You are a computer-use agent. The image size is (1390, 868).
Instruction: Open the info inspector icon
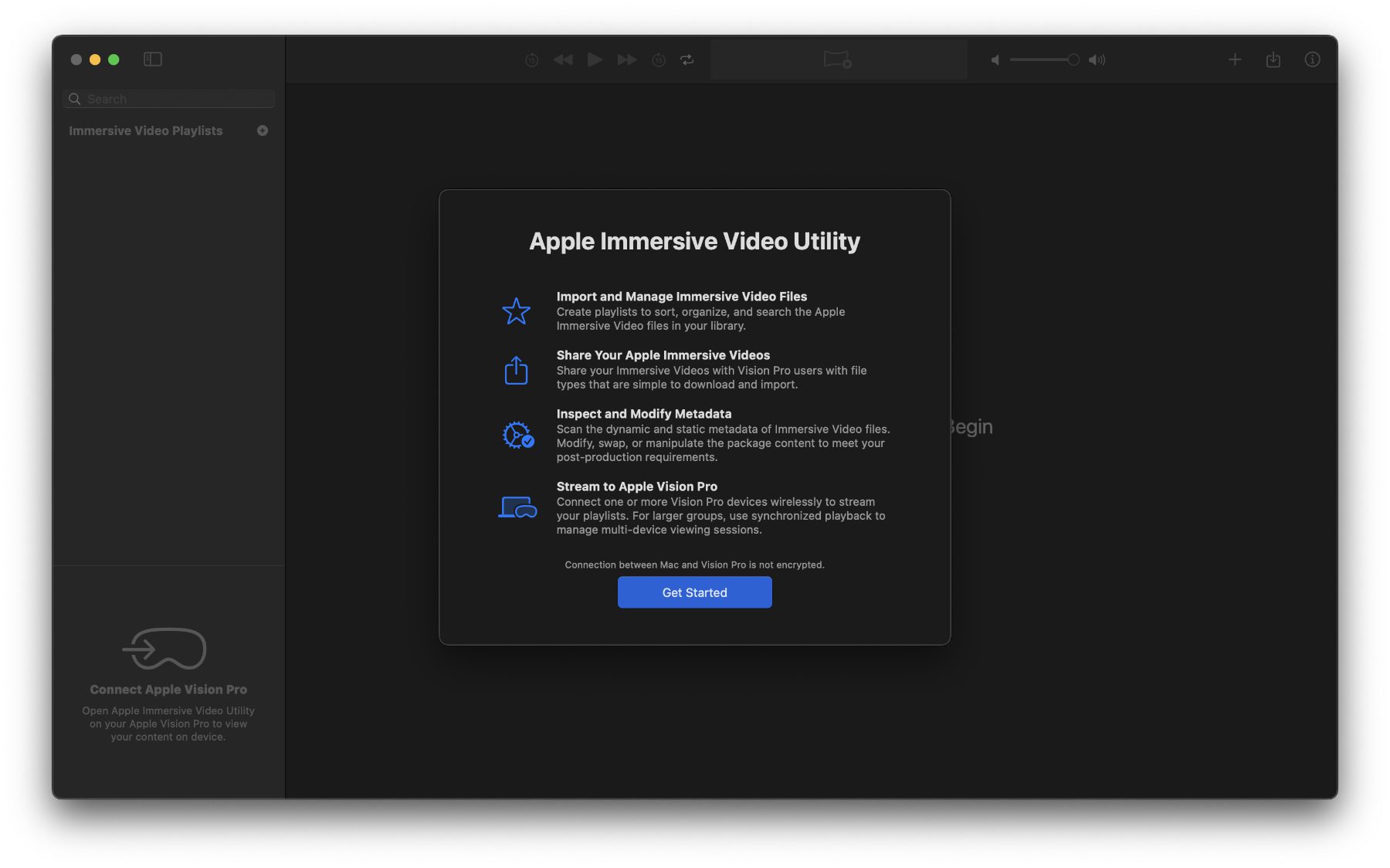click(1312, 59)
